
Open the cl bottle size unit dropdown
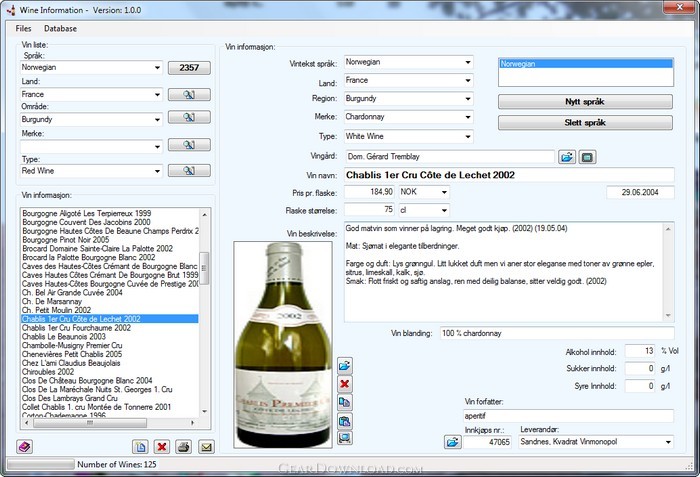444,210
